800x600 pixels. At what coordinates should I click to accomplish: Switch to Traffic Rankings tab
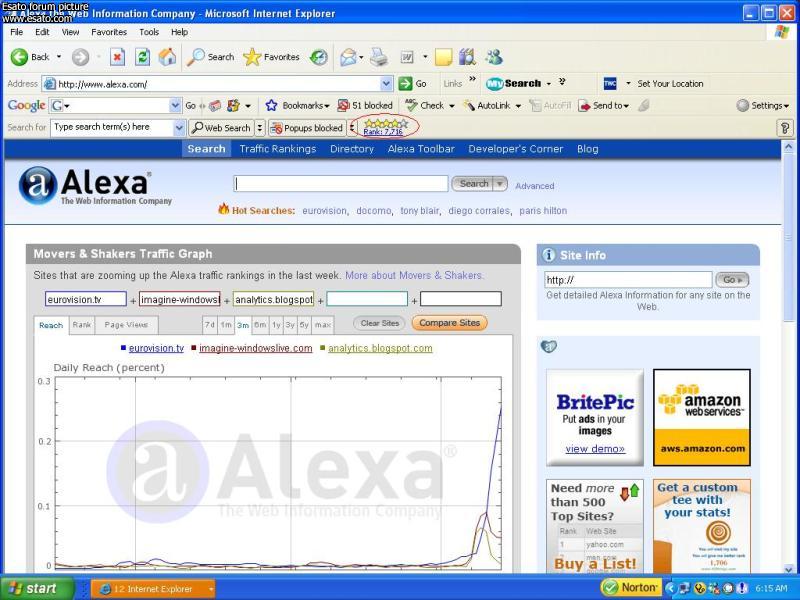(x=278, y=149)
